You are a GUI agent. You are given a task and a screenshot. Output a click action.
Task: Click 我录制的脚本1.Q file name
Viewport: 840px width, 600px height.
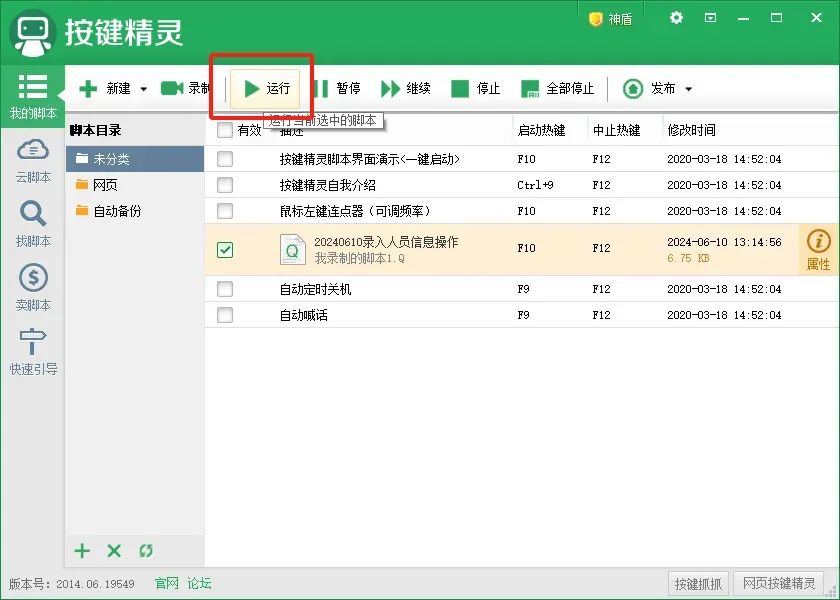click(x=359, y=258)
